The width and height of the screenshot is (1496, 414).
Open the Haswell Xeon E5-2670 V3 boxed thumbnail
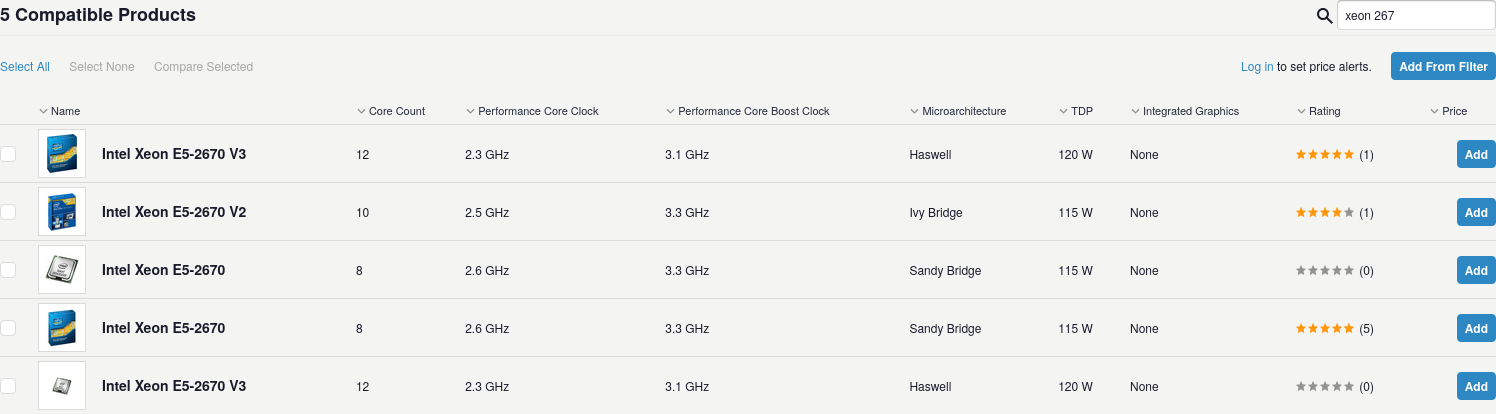(x=62, y=154)
